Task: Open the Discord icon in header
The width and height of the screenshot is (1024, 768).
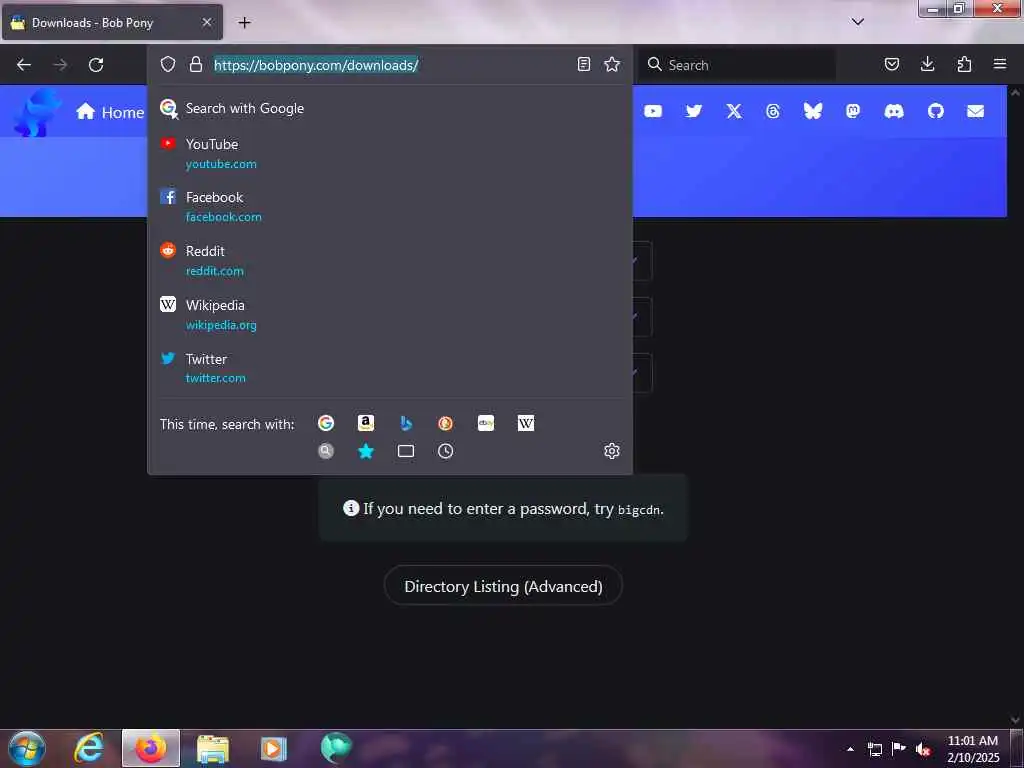Action: [x=893, y=111]
